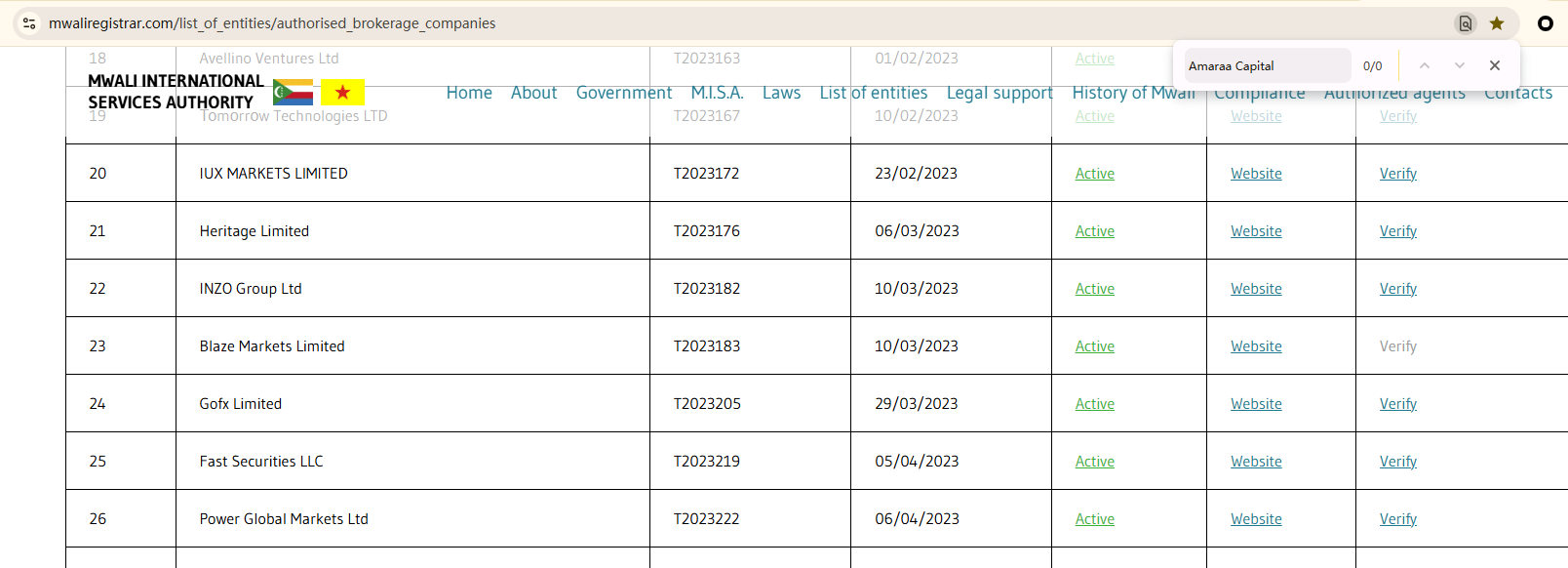Visit Website link for Fast Securities LLC
1568x568 pixels.
coord(1256,462)
